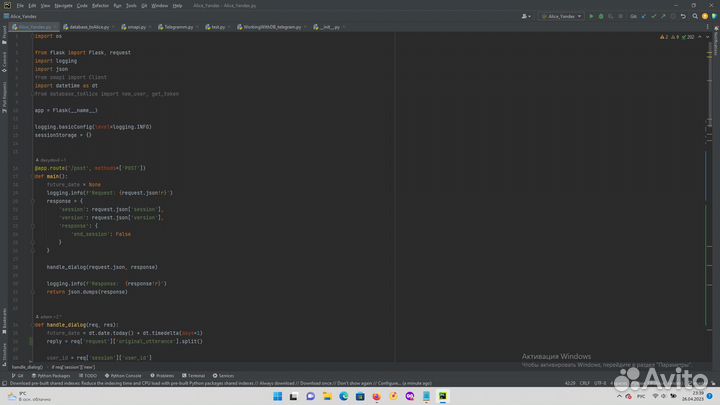
Task: Place cursor on 'app = Flask(__name__)' line
Action: [66, 110]
